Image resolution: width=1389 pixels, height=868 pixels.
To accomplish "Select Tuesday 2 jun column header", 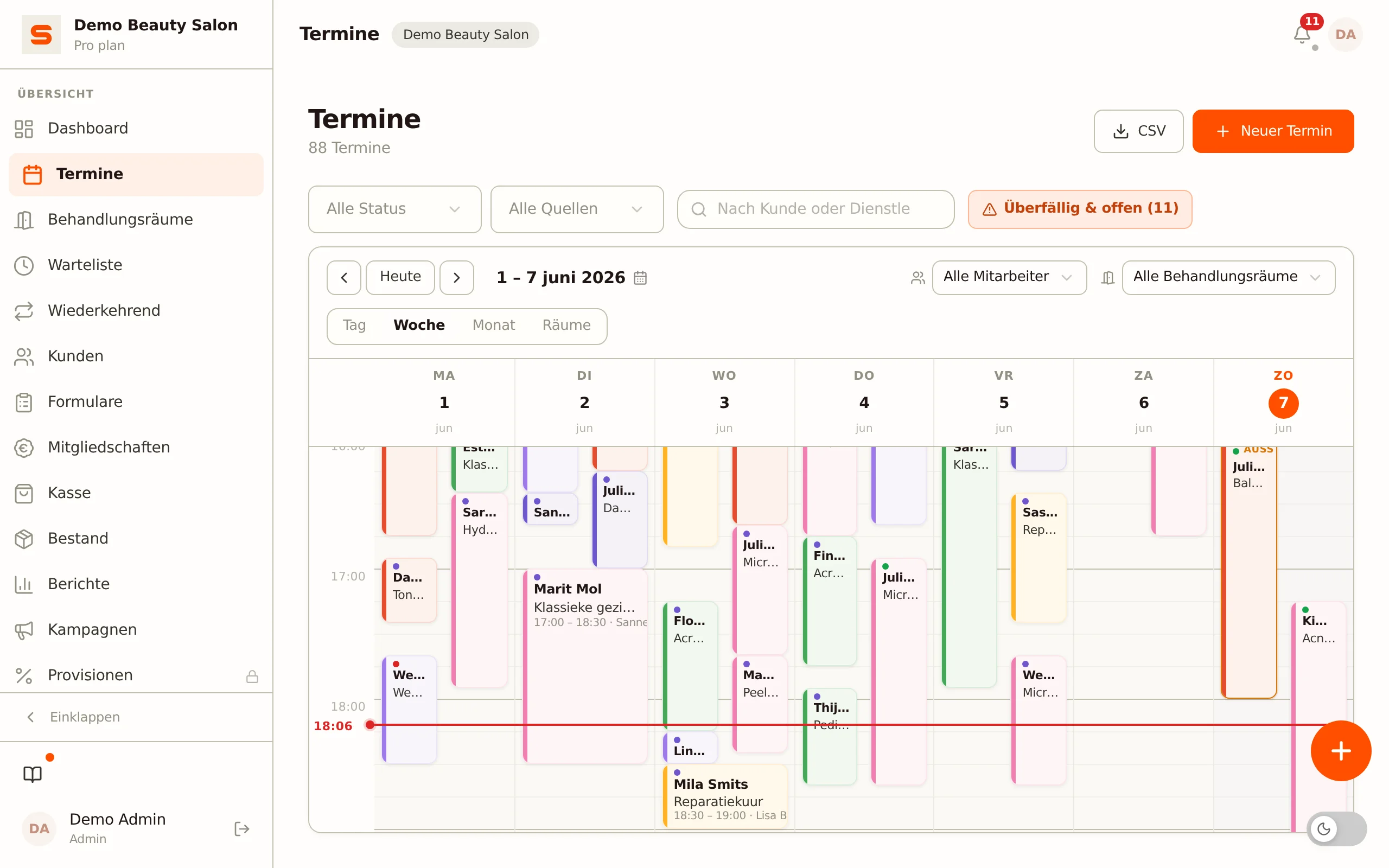I will [584, 402].
